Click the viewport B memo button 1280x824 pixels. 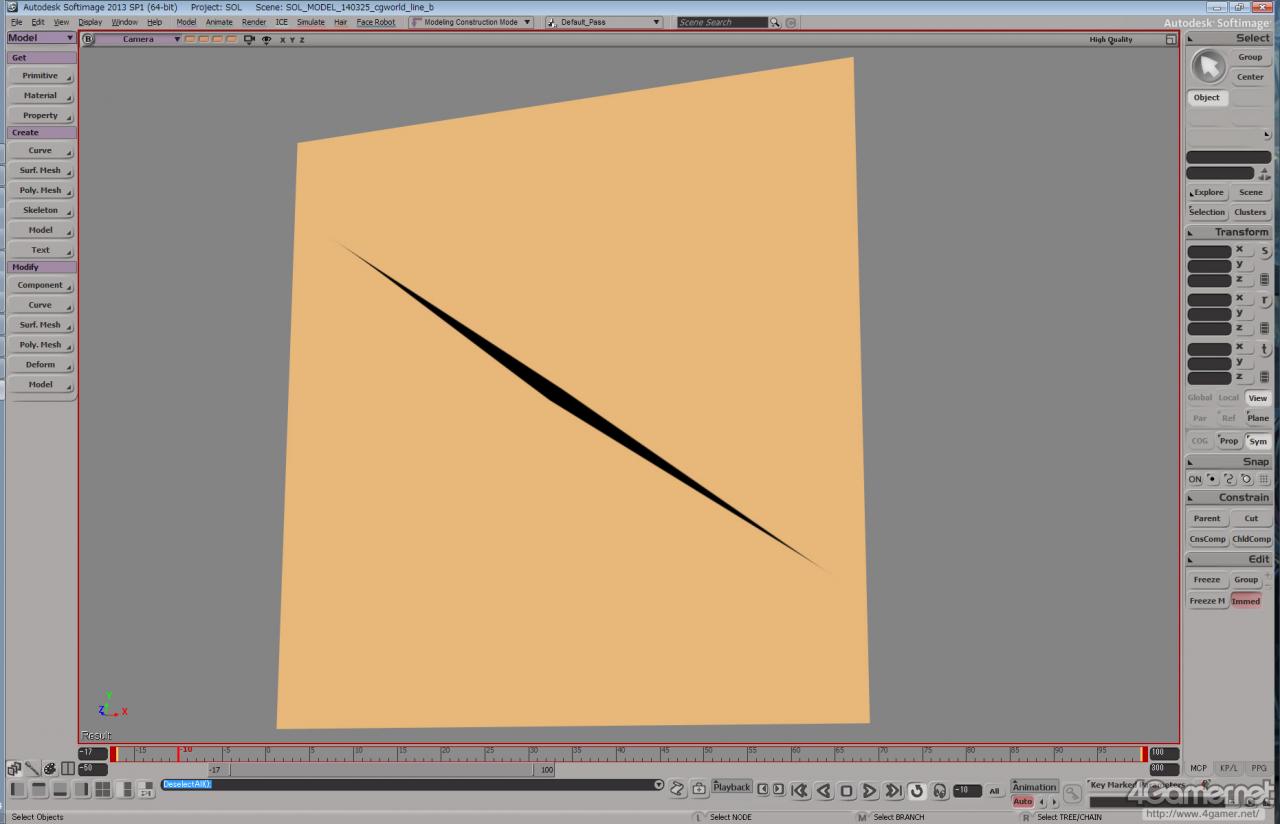[x=88, y=39]
